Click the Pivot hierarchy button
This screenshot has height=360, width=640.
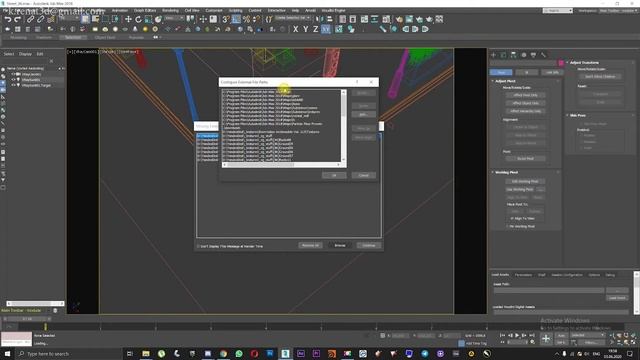pyautogui.click(x=501, y=72)
